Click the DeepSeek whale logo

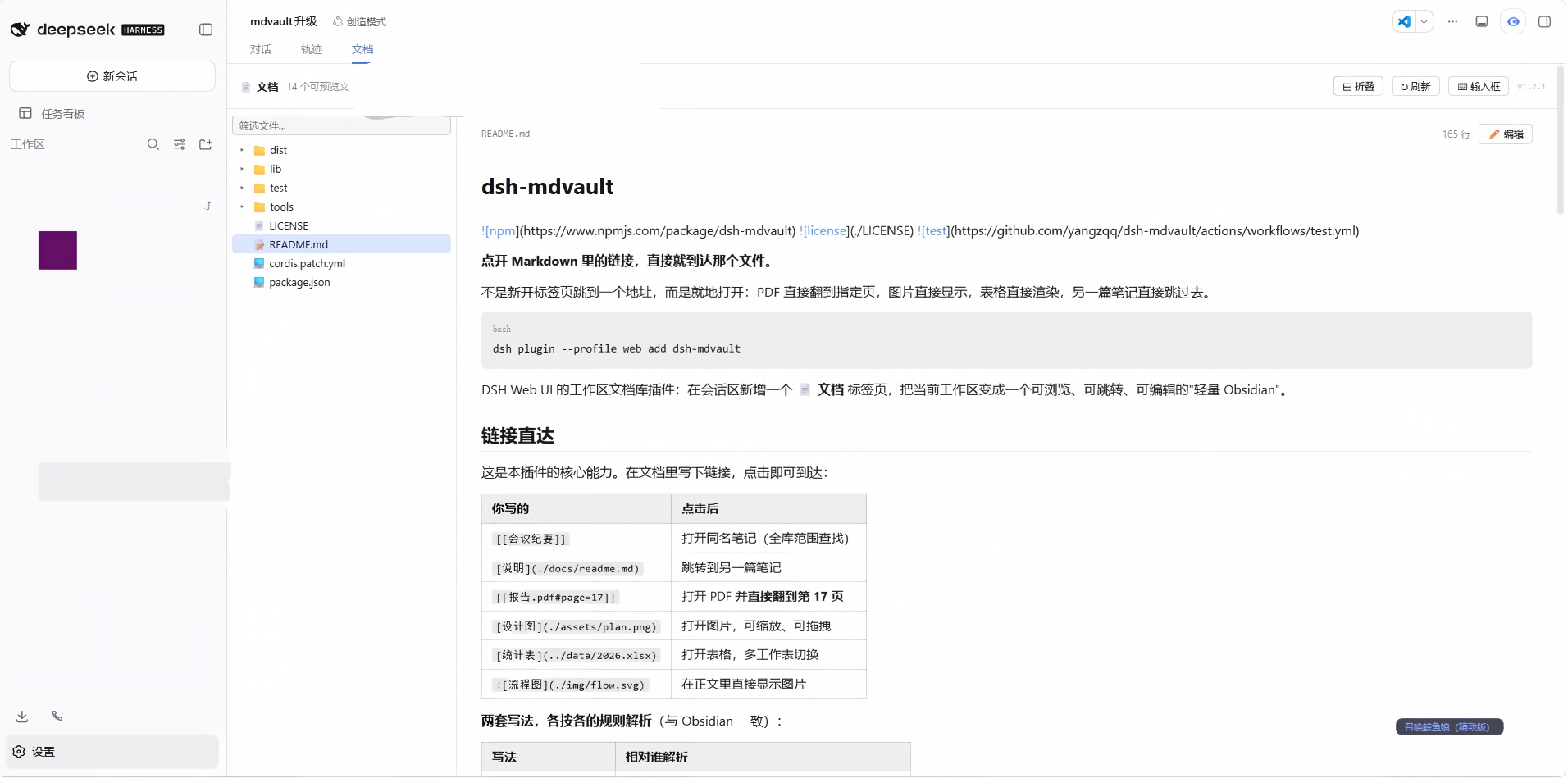coord(21,30)
